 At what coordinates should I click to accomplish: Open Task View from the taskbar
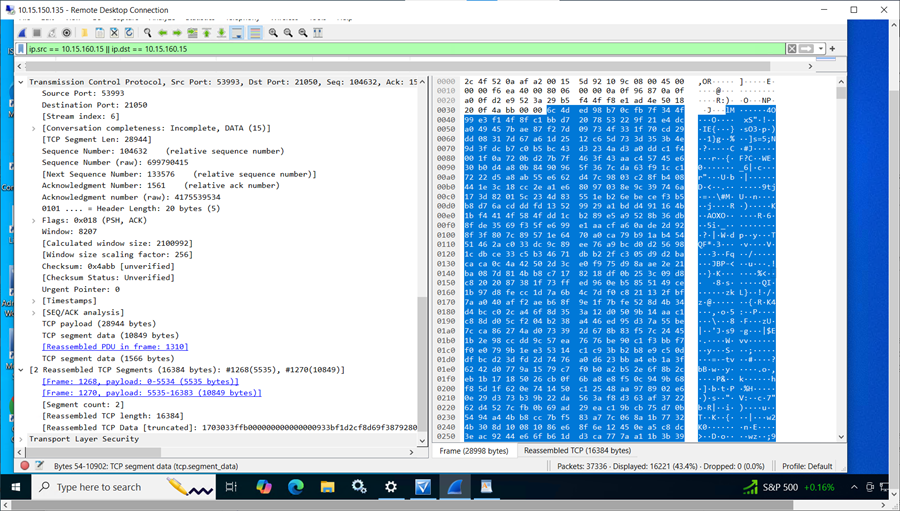point(231,487)
